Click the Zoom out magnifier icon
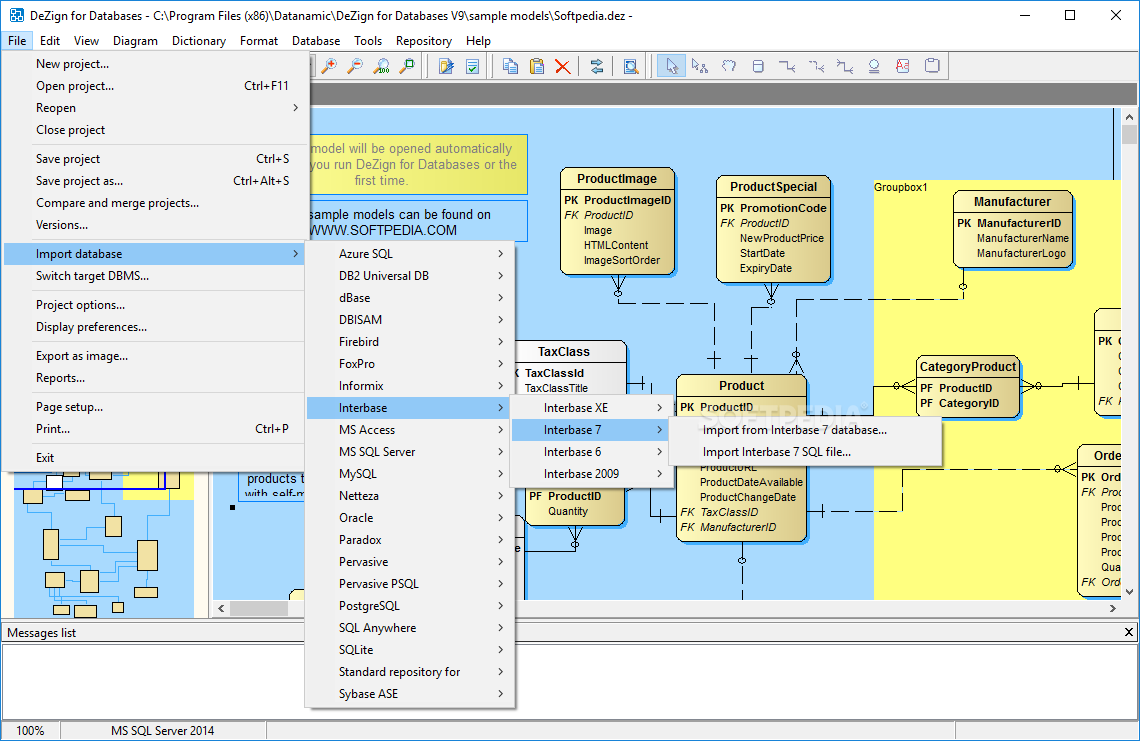Image resolution: width=1140 pixels, height=741 pixels. tap(356, 66)
